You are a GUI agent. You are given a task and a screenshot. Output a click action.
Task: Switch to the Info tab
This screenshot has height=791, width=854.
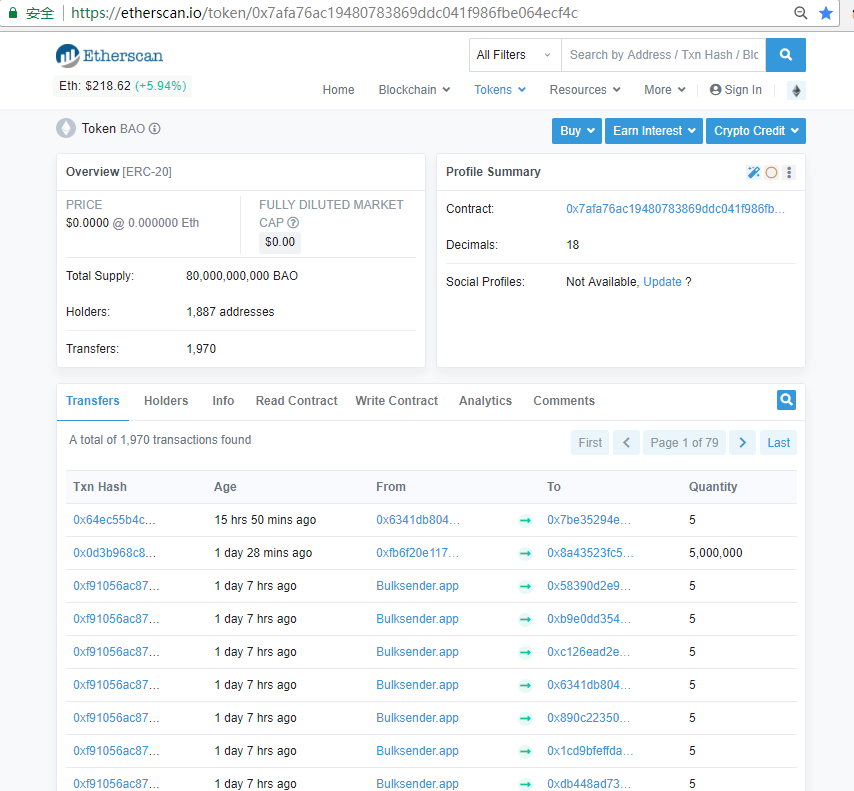(x=223, y=401)
